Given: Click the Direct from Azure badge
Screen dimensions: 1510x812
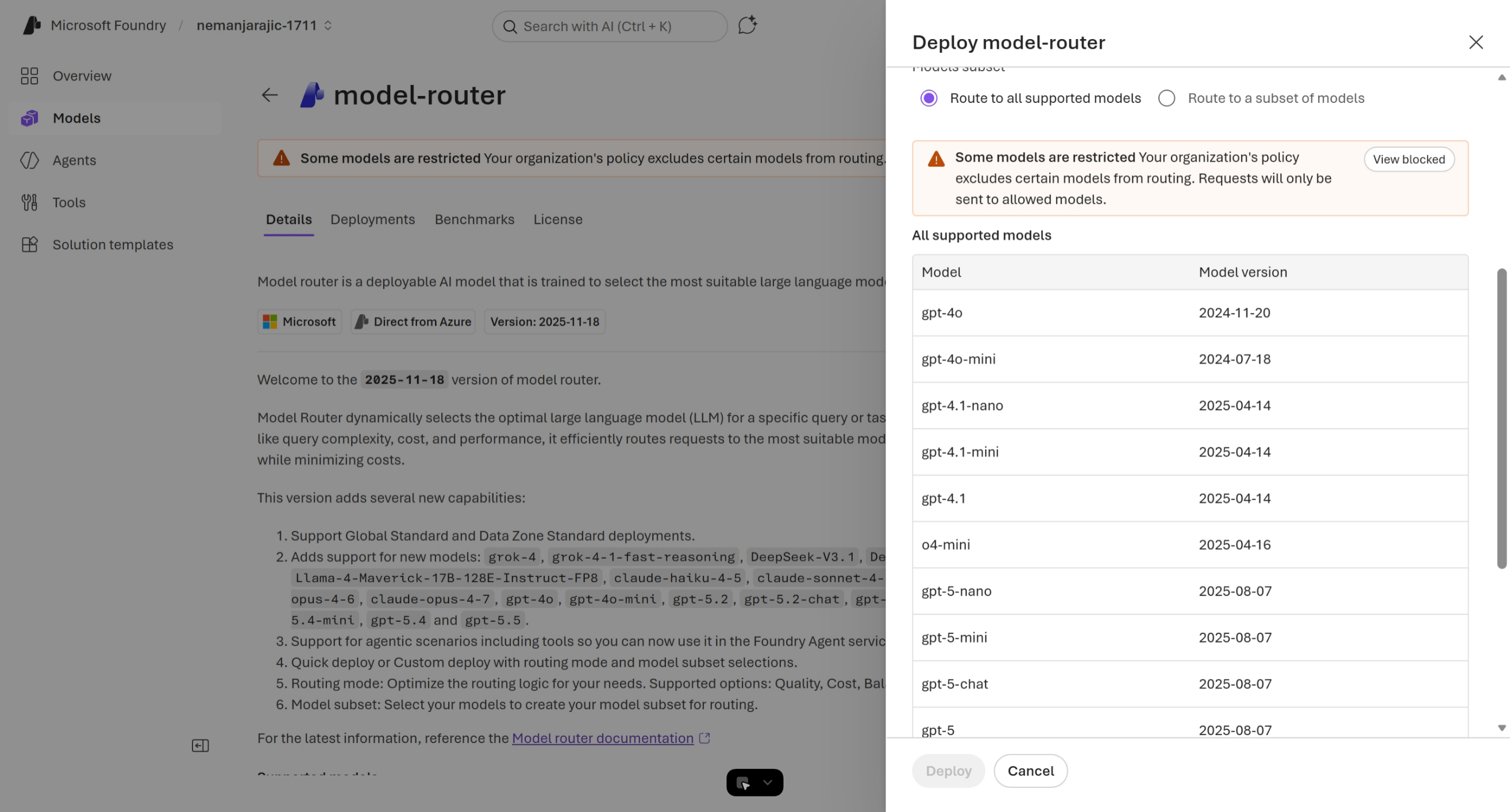Looking at the screenshot, I should [413, 322].
